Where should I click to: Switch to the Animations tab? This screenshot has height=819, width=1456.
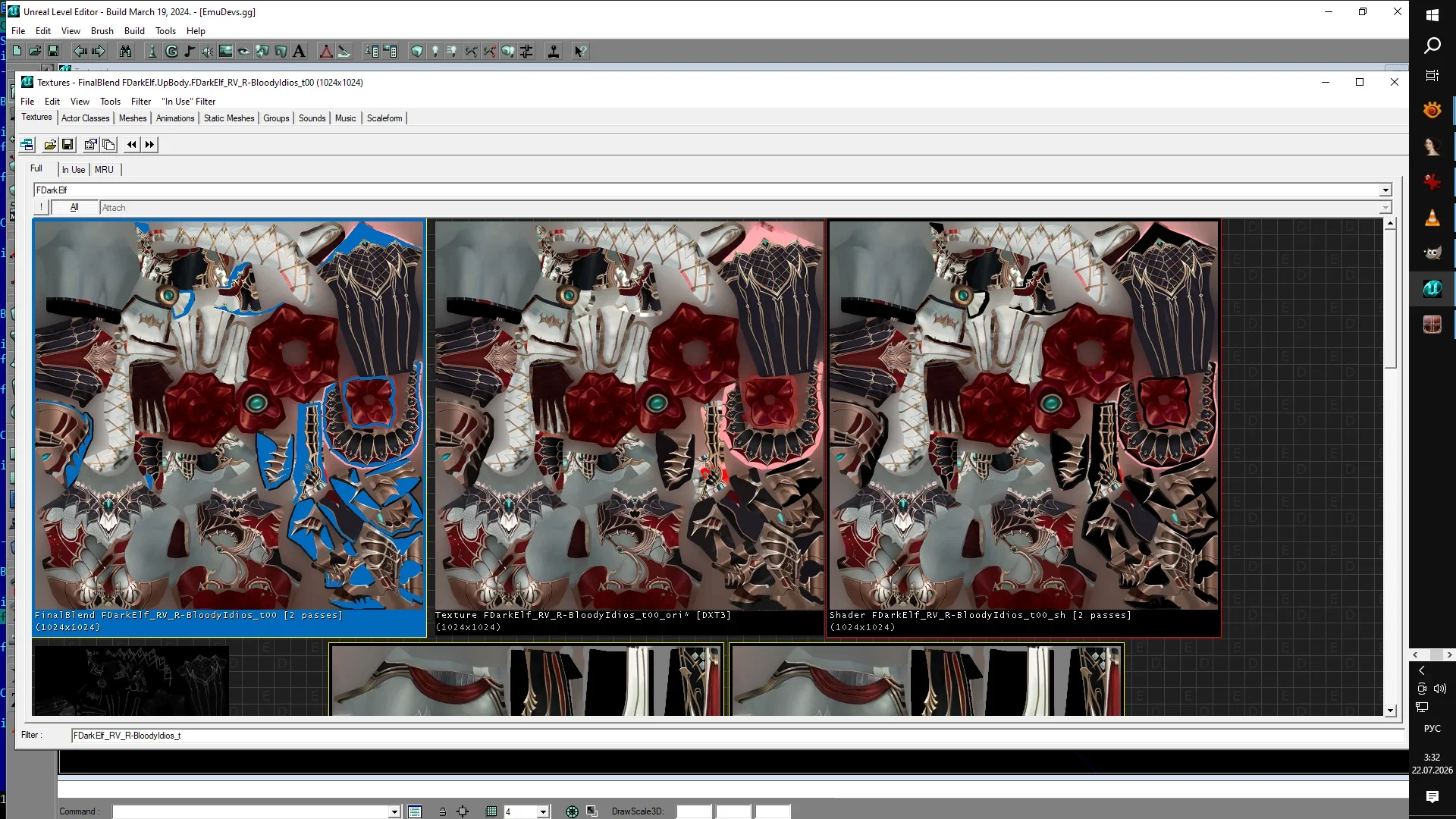pyautogui.click(x=175, y=118)
